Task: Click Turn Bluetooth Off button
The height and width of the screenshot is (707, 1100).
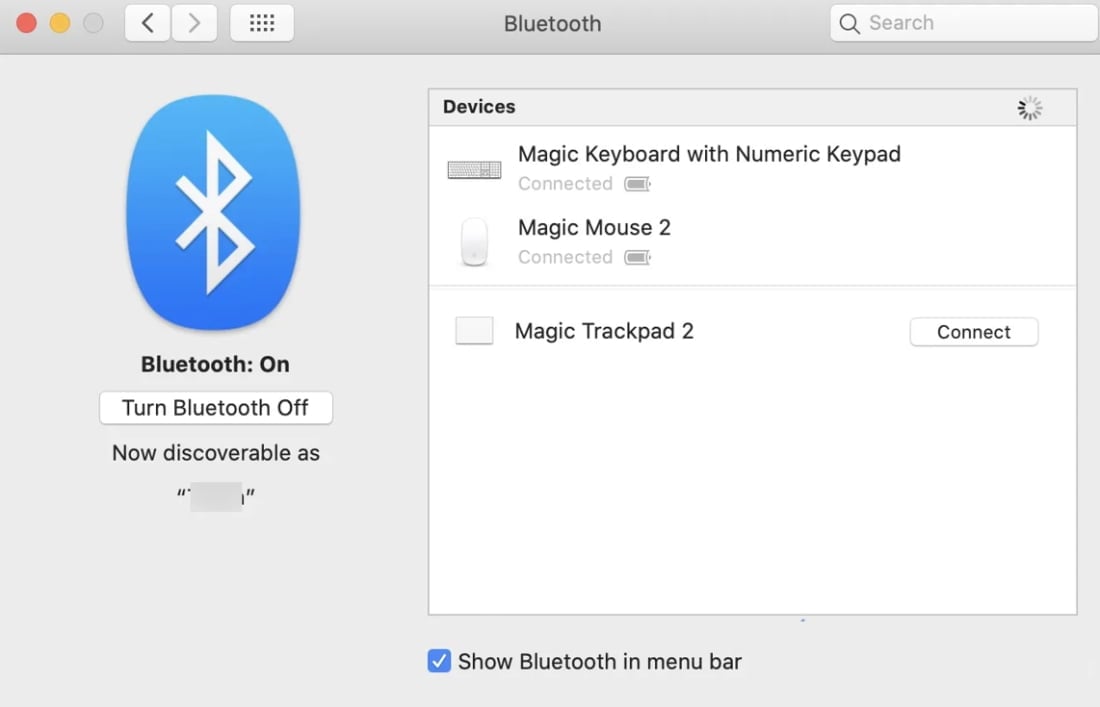Action: [x=216, y=408]
